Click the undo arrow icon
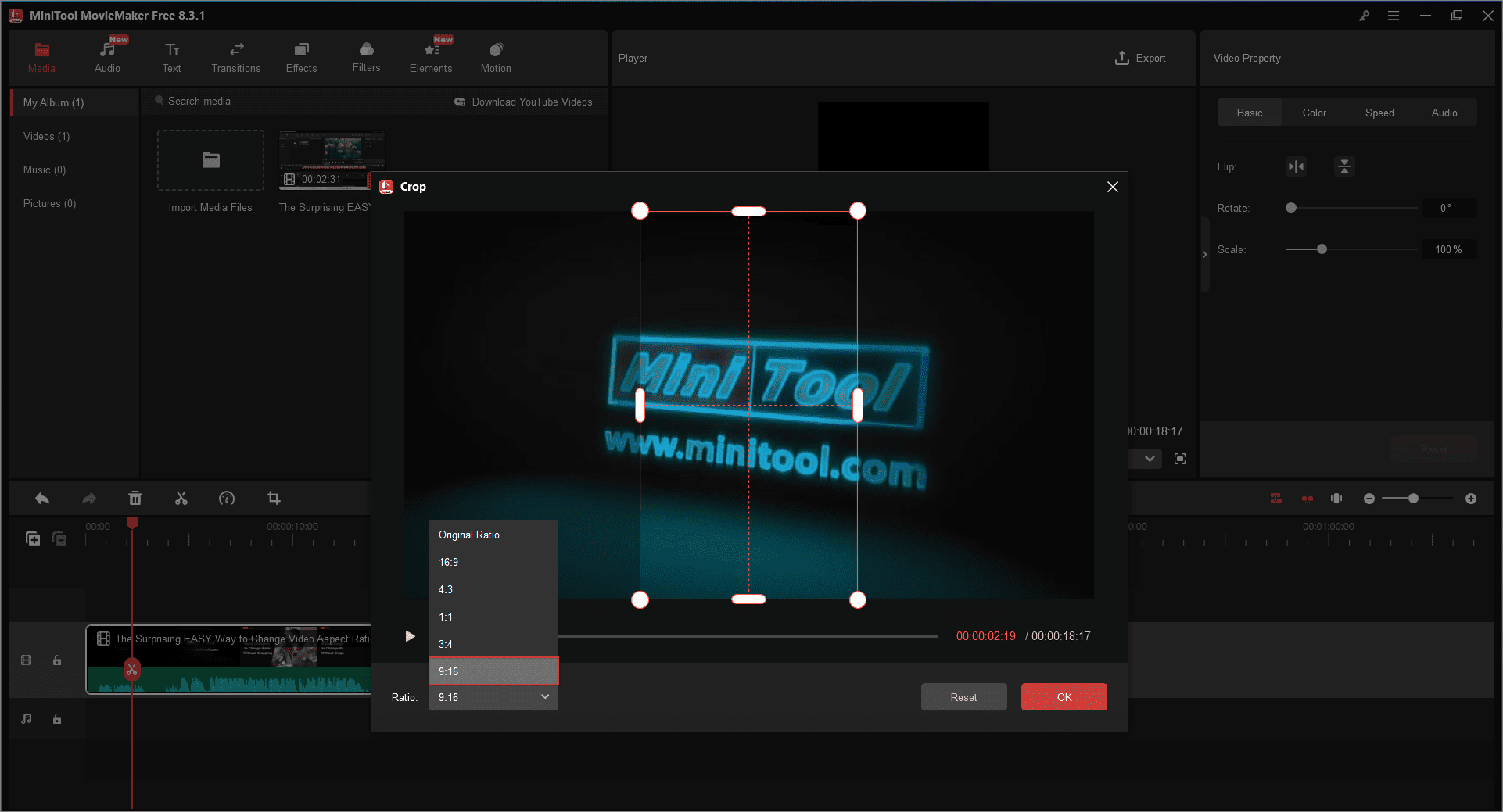The width and height of the screenshot is (1503, 812). point(42,498)
